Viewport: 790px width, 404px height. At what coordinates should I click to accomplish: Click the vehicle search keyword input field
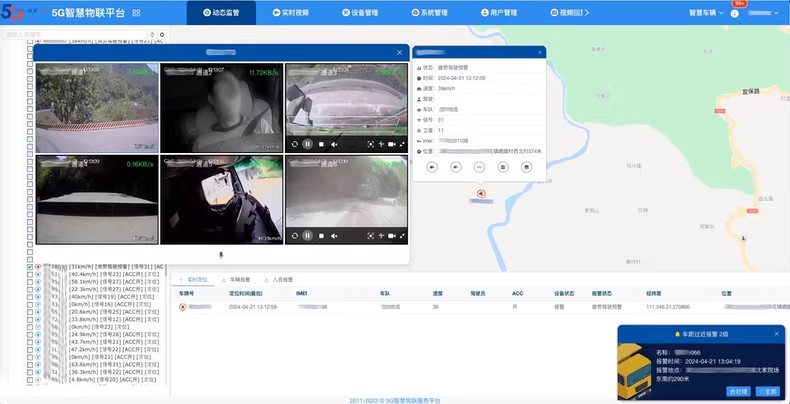(70, 35)
